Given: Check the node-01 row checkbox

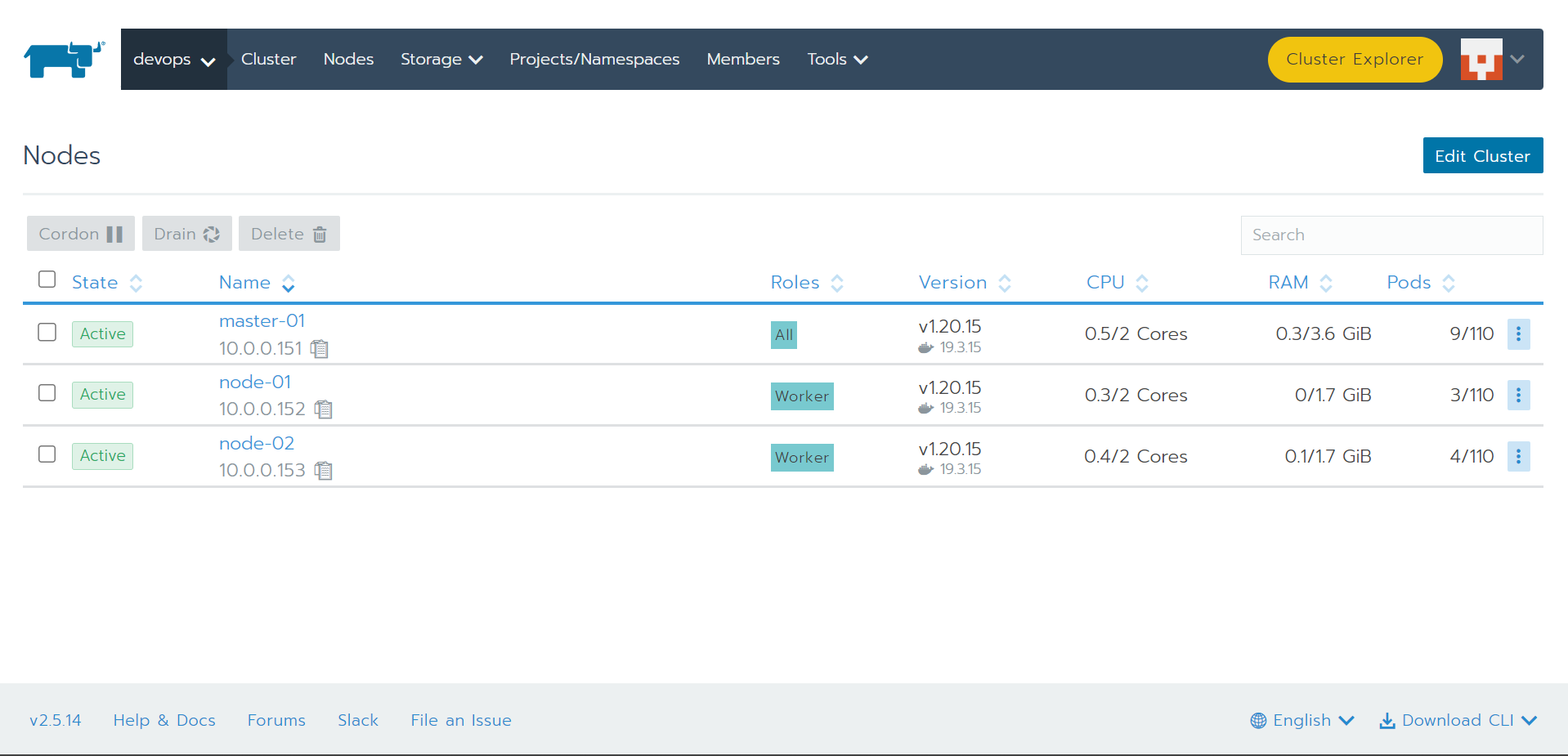Looking at the screenshot, I should tap(47, 393).
